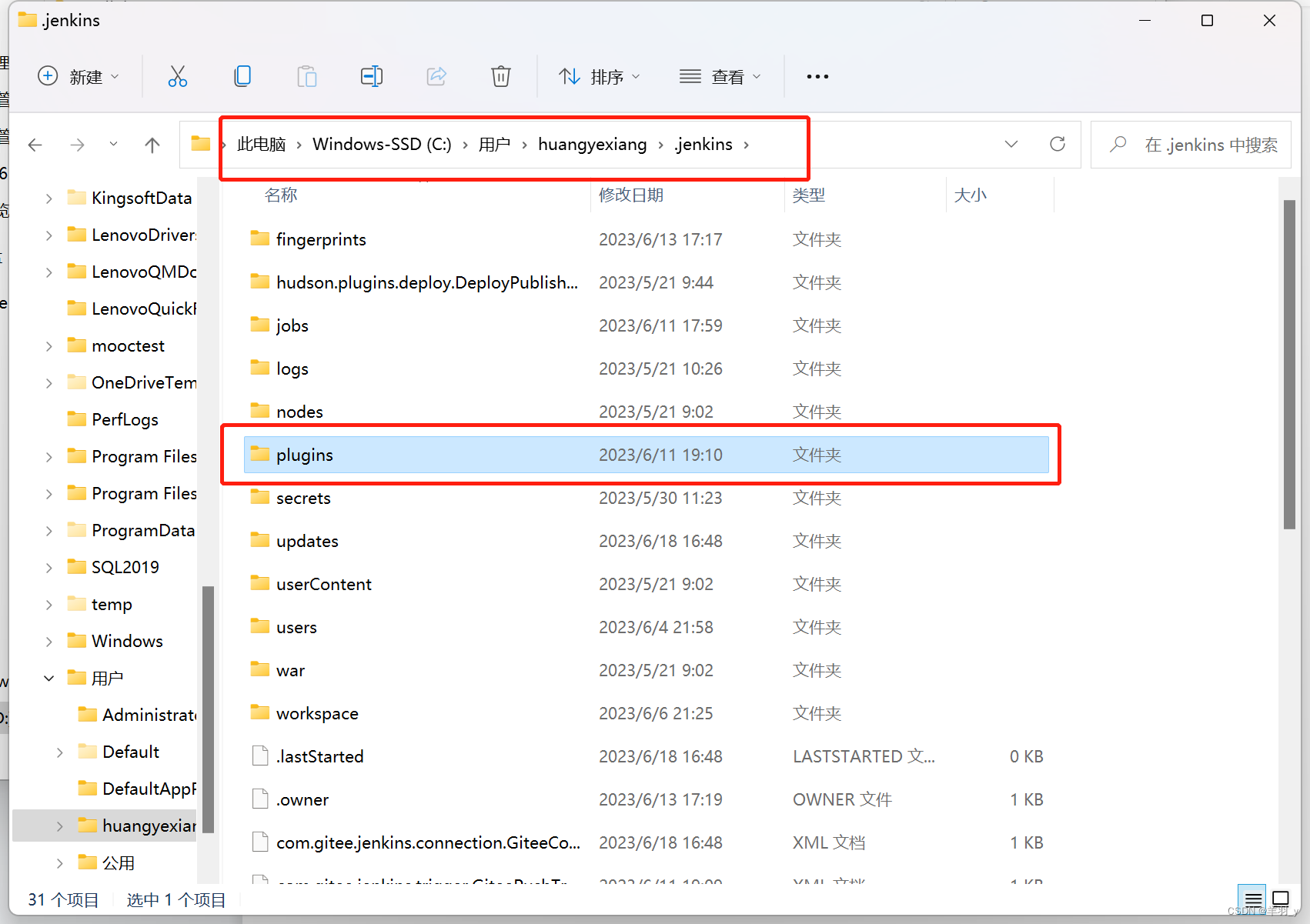The width and height of the screenshot is (1310, 924).
Task: Select the userContent folder row
Action: click(647, 584)
